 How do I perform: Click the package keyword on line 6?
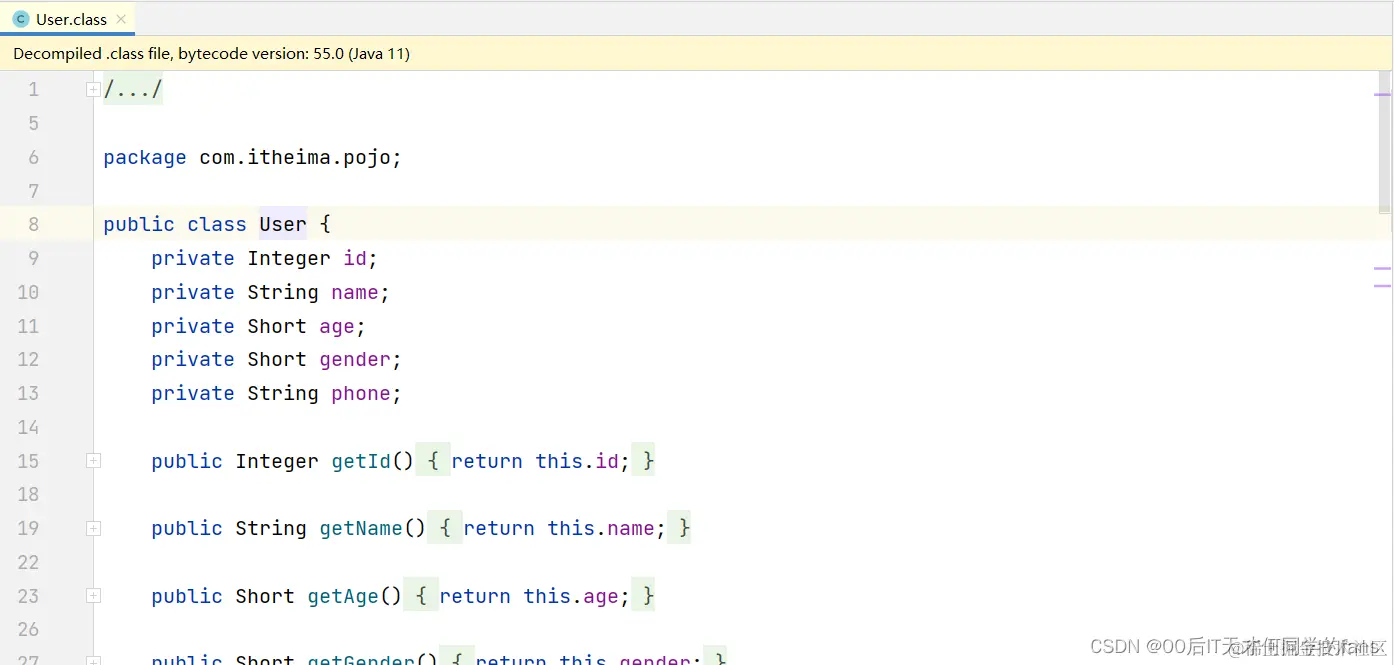coord(145,157)
